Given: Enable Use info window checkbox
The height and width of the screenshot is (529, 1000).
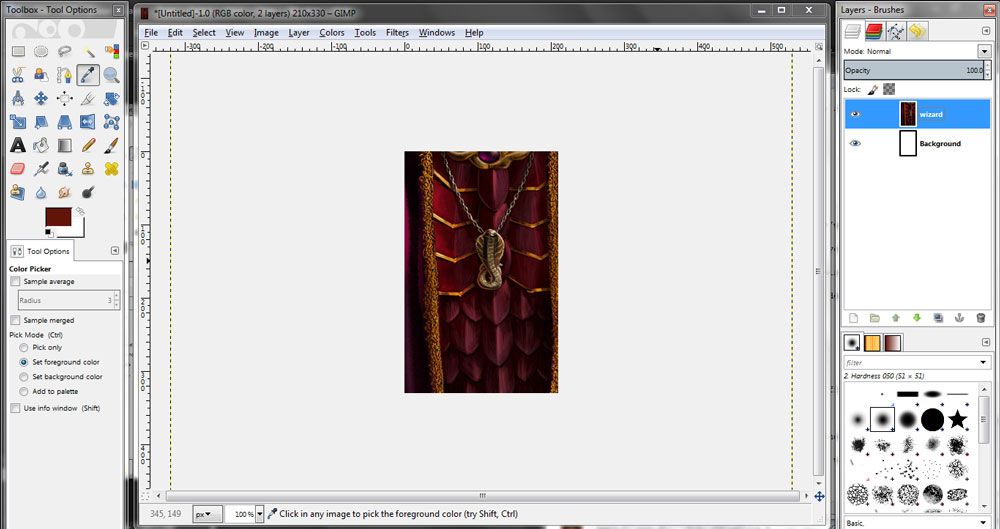Looking at the screenshot, I should coord(15,408).
